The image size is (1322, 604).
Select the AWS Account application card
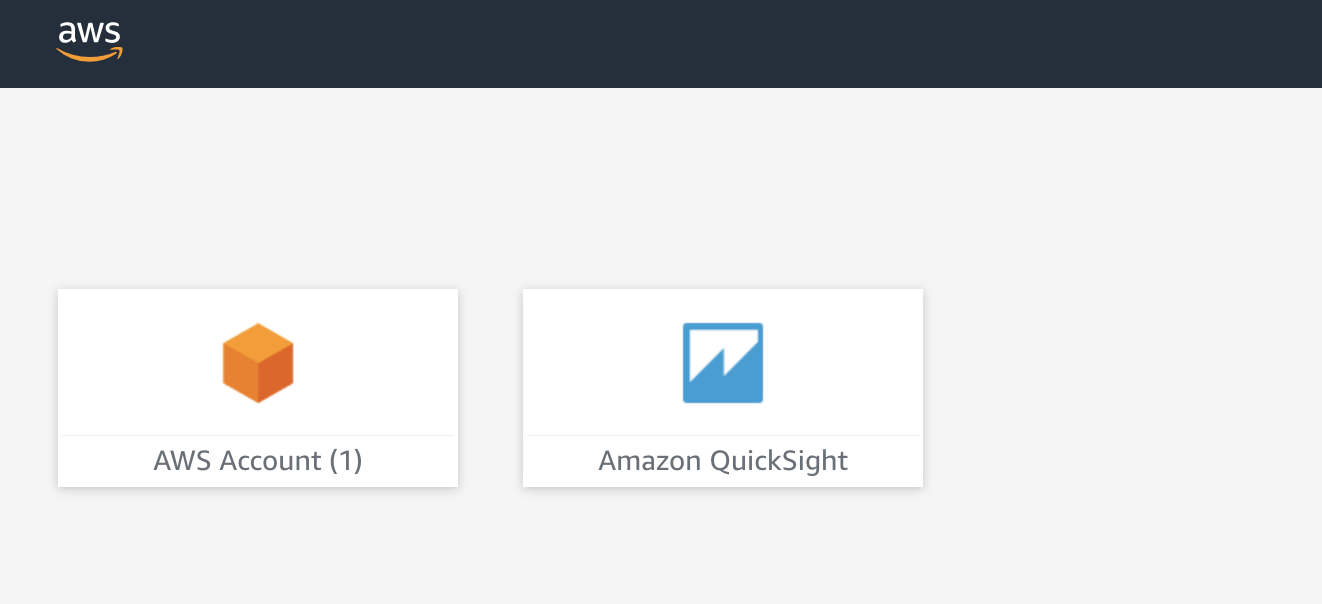257,388
